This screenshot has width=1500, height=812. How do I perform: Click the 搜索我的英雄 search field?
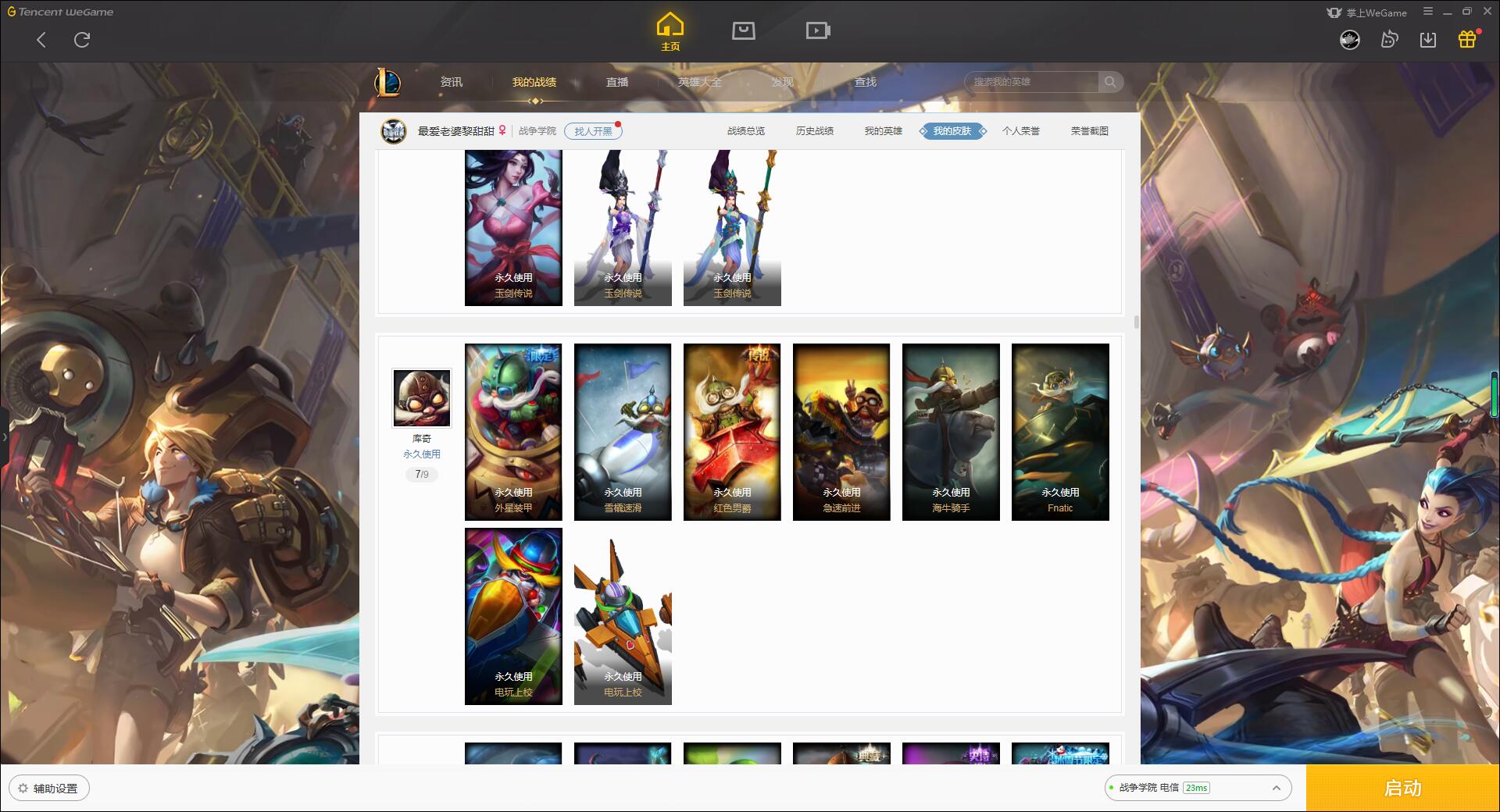pyautogui.click(x=1031, y=82)
